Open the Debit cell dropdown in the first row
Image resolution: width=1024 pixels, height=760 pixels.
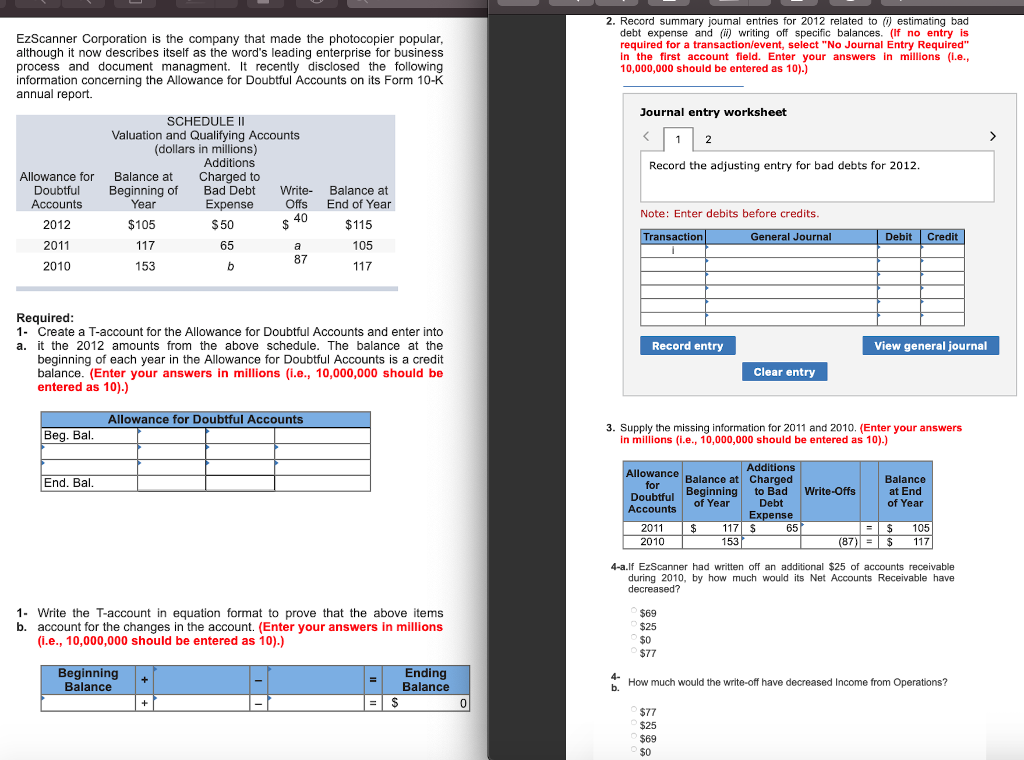pos(896,248)
